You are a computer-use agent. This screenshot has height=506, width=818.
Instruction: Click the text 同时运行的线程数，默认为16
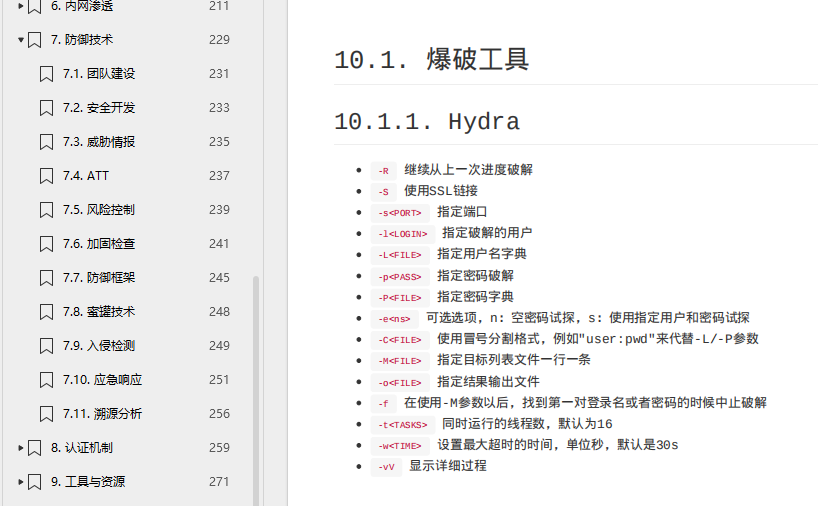click(x=527, y=424)
